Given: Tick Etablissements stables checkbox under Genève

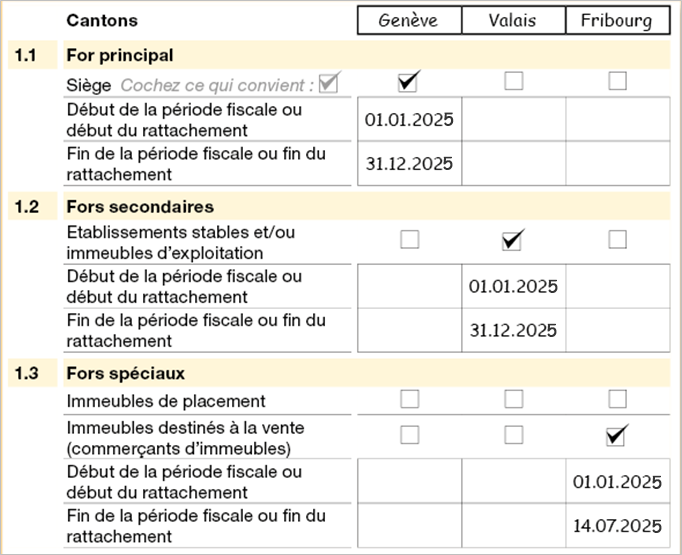Looking at the screenshot, I should pyautogui.click(x=409, y=239).
